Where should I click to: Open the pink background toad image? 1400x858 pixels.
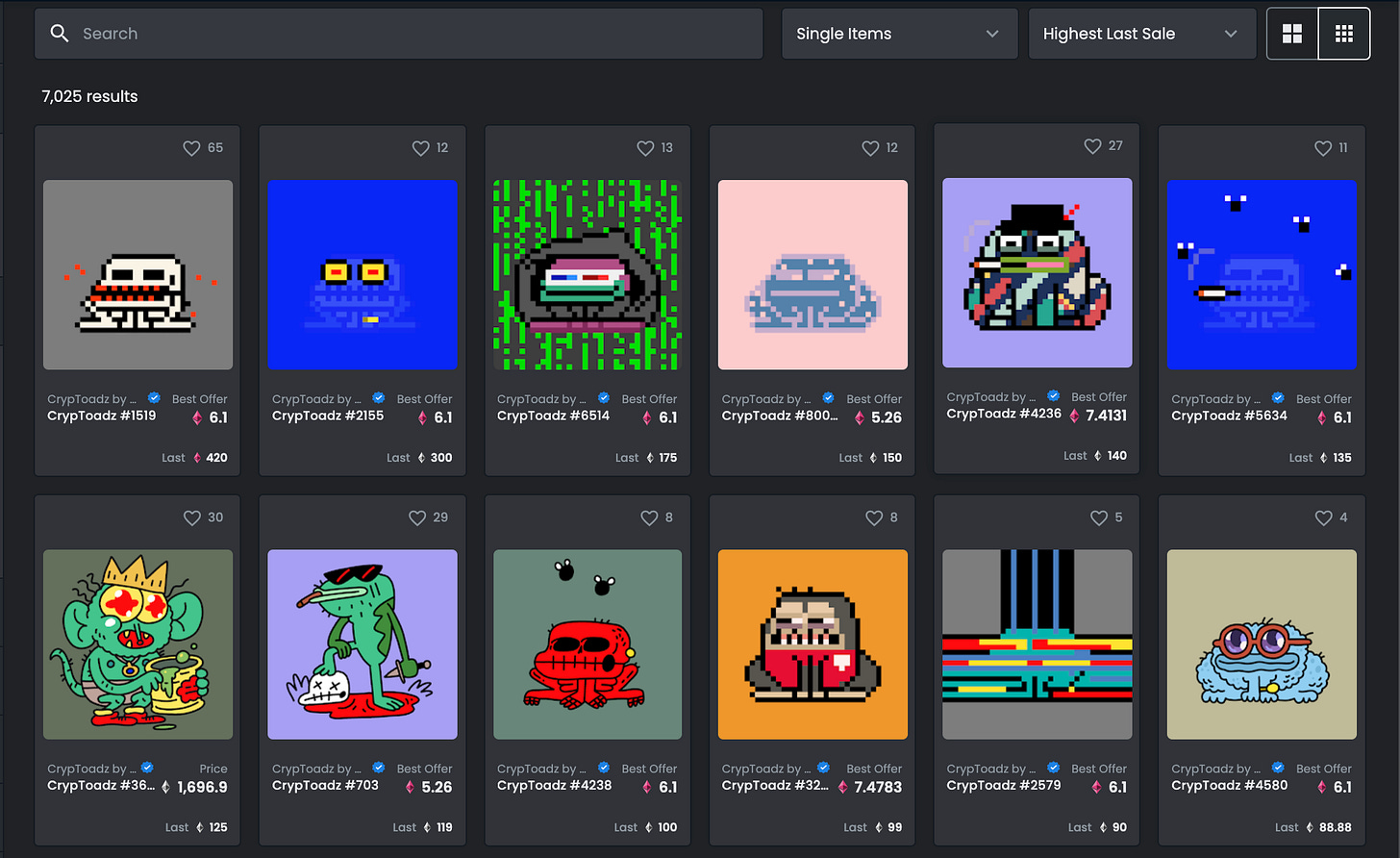[x=812, y=275]
